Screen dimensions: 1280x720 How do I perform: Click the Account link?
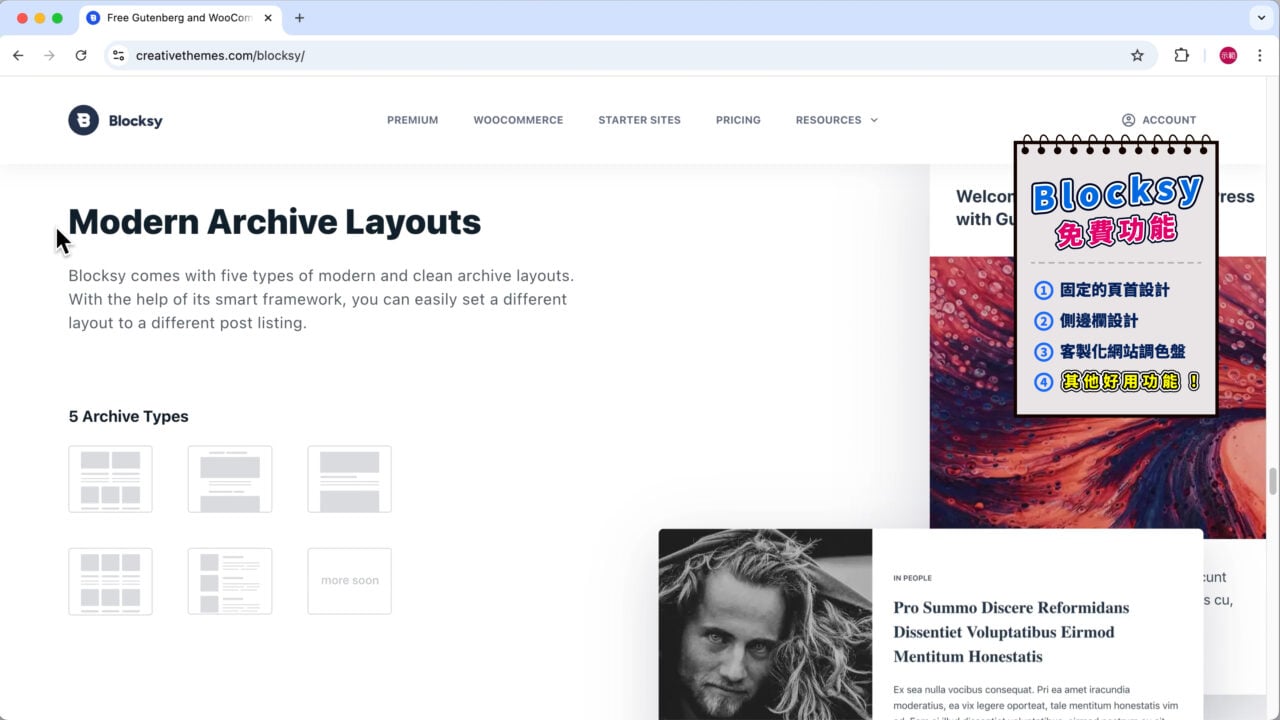pyautogui.click(x=1159, y=120)
